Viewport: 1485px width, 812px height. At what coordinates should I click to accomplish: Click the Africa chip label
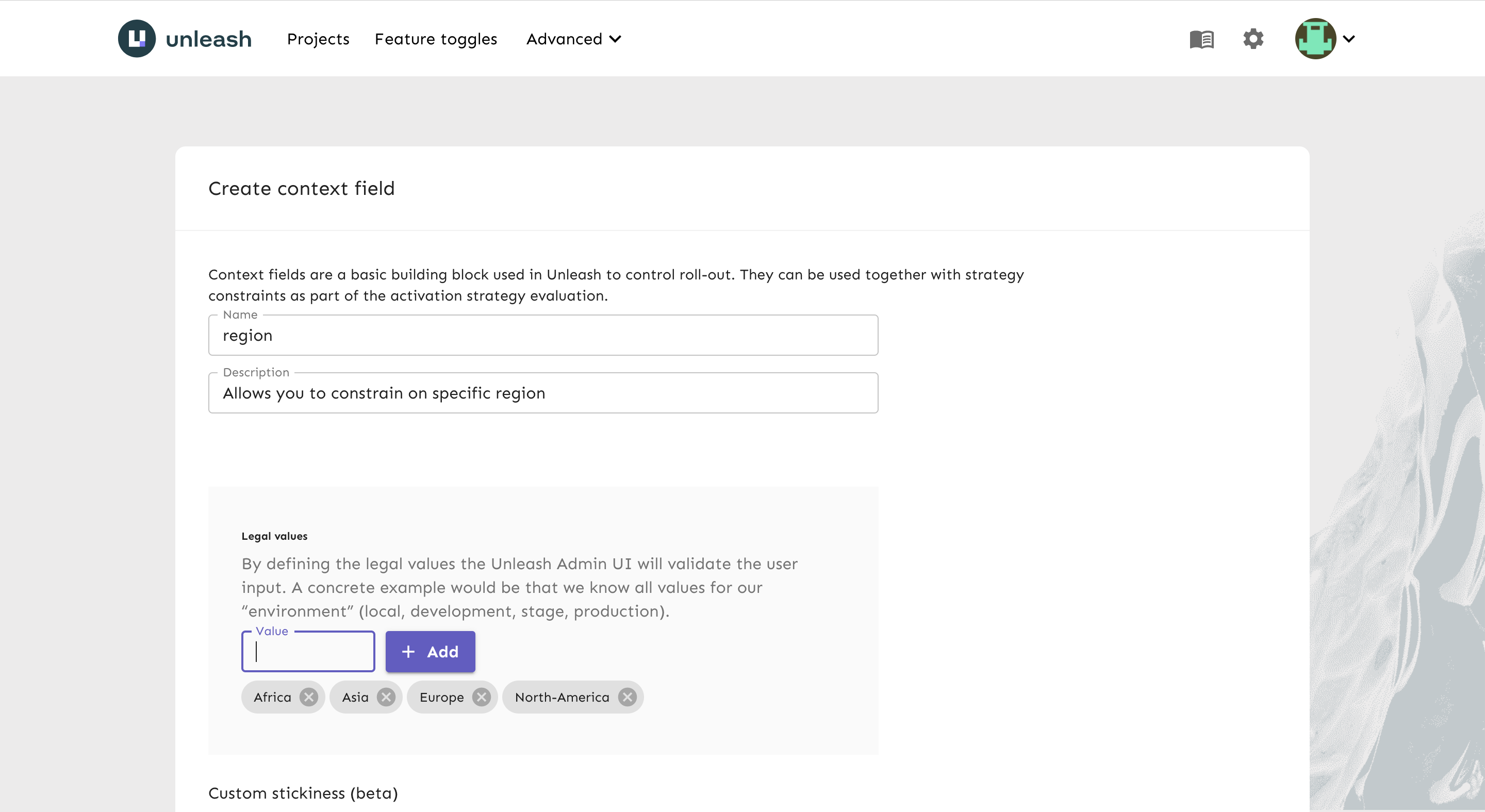click(272, 698)
